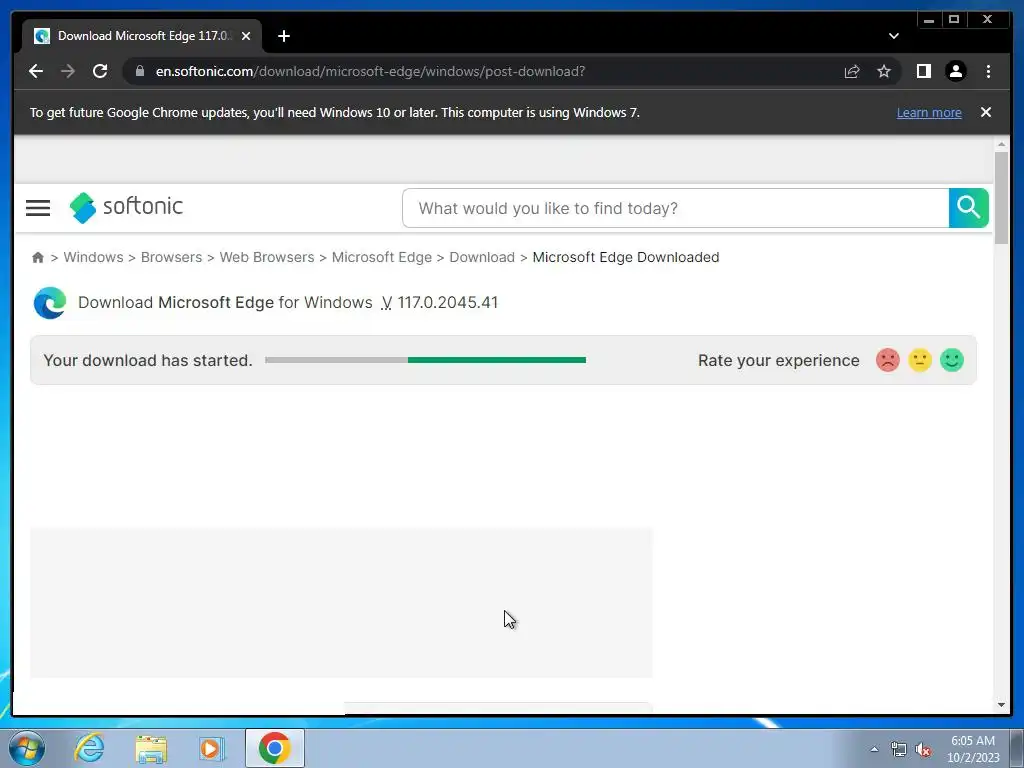Click "Your download has started." text

148,360
